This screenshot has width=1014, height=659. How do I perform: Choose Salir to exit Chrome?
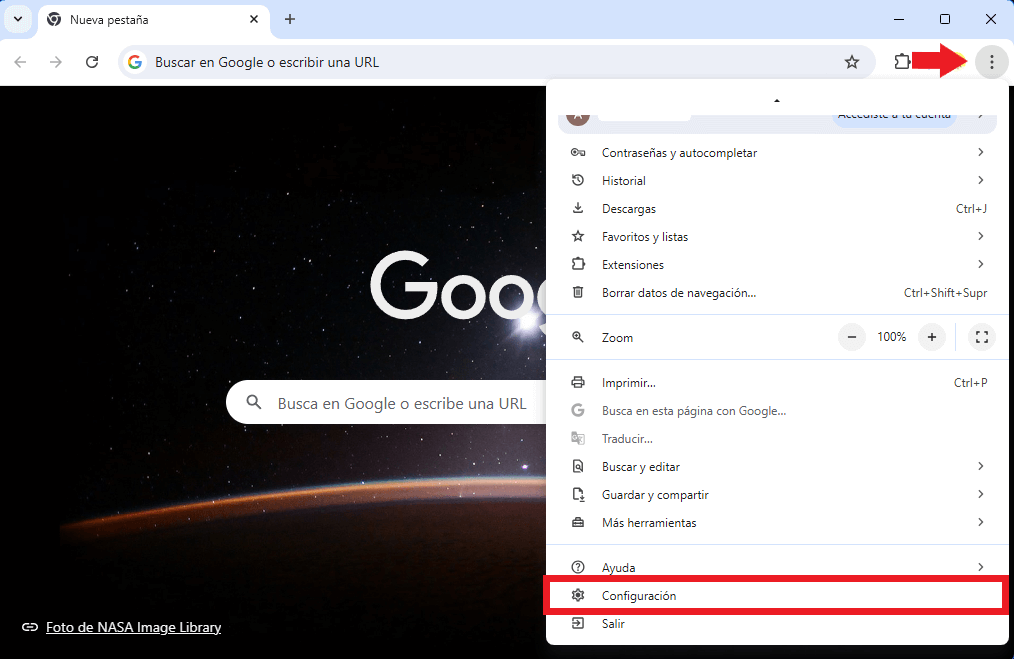(777, 623)
